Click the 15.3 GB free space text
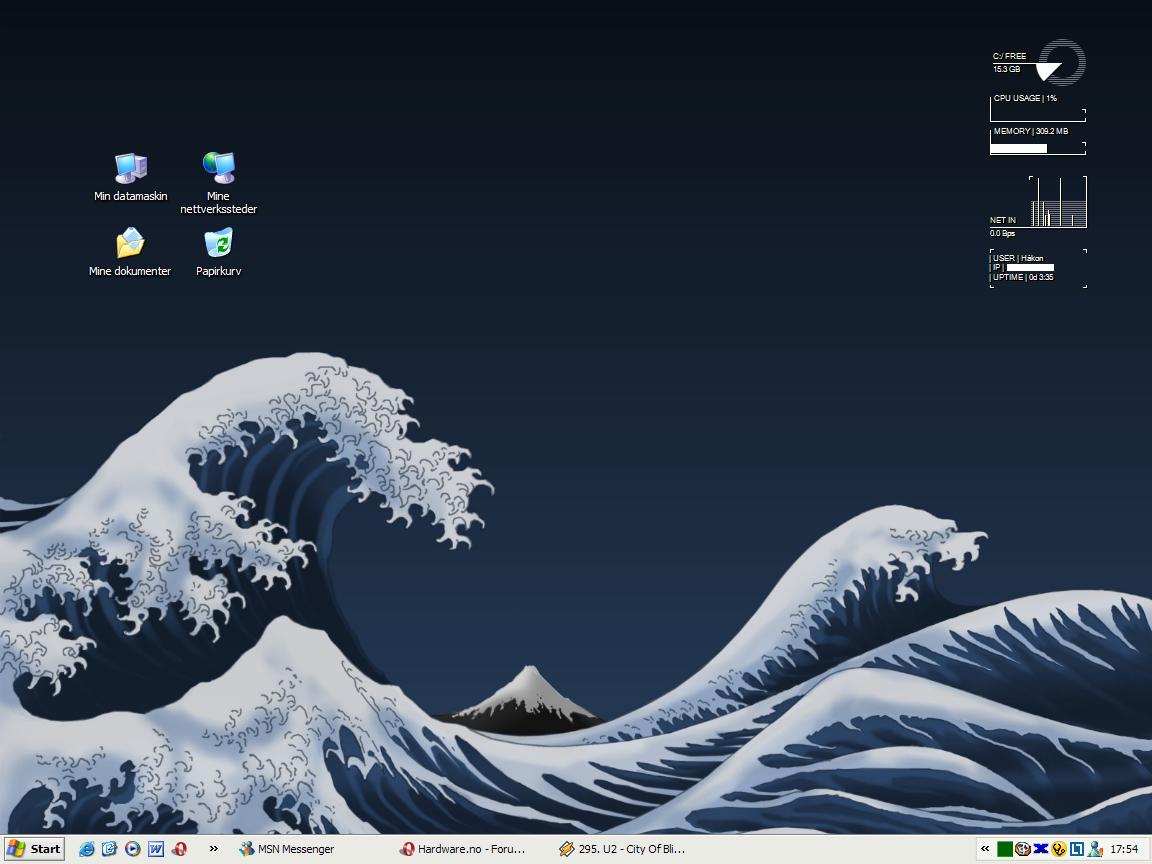1152x864 pixels. 1007,69
